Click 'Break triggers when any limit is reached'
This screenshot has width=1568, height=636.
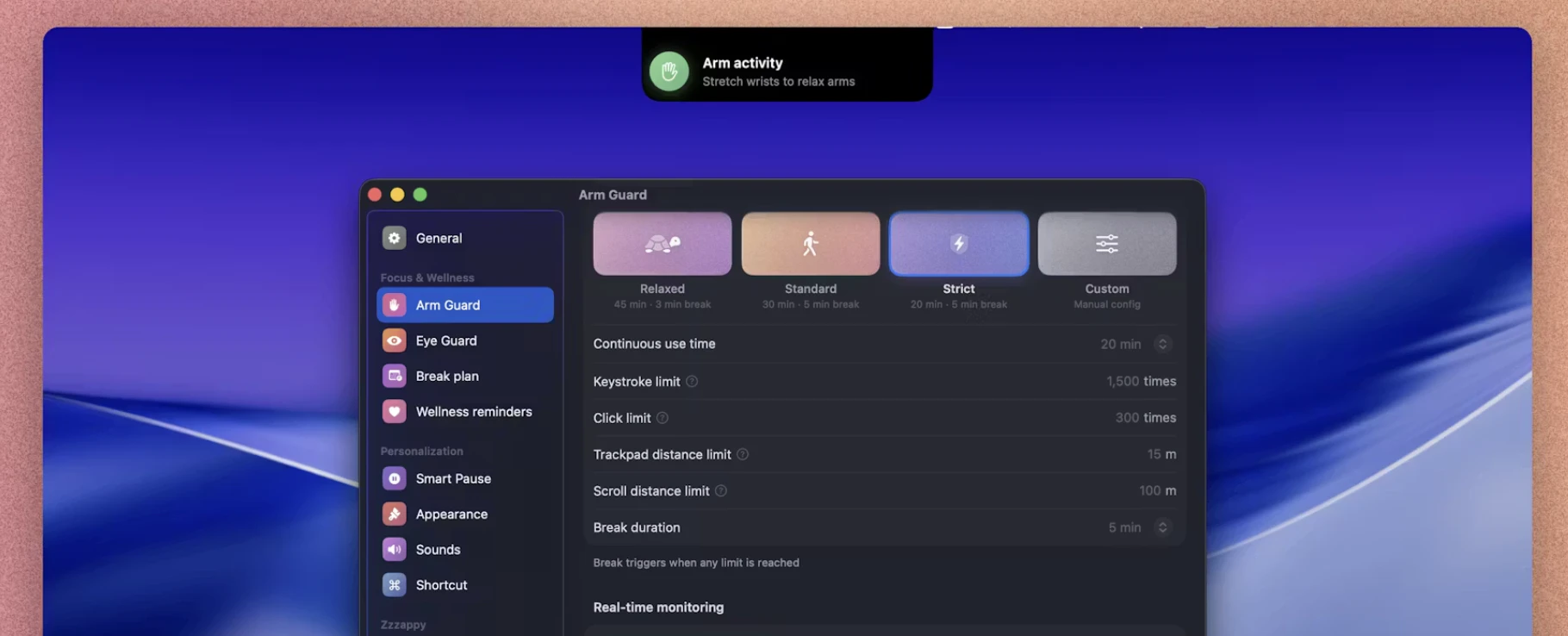pos(696,563)
